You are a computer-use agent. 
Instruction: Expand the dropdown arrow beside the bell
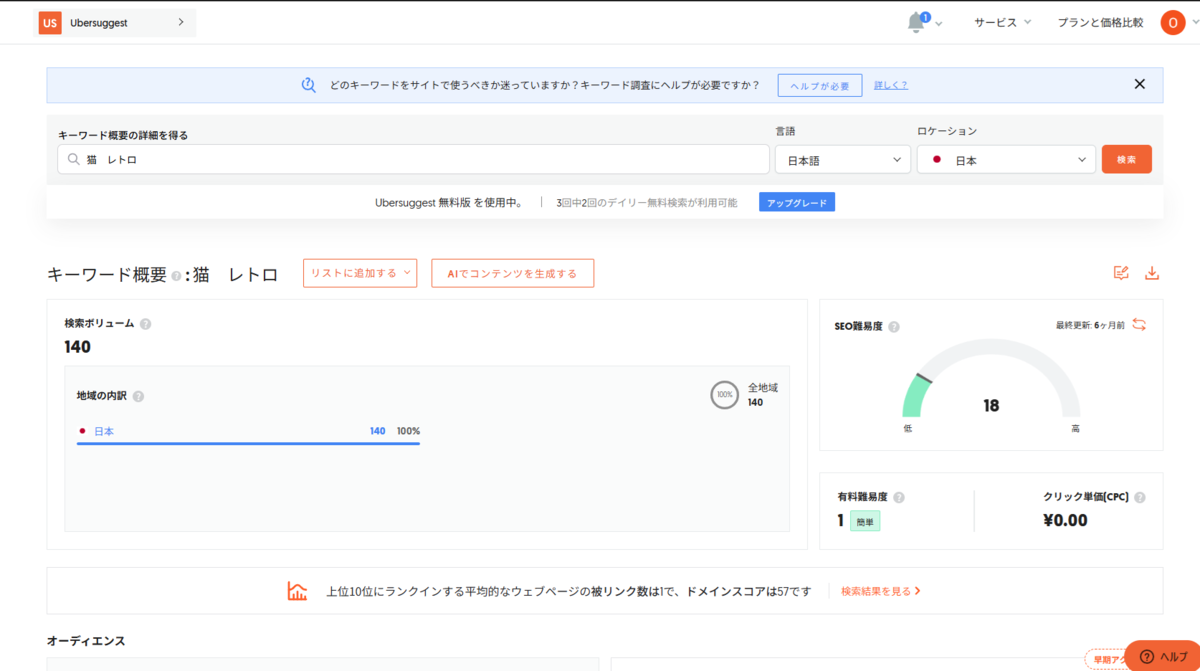pyautogui.click(x=939, y=24)
